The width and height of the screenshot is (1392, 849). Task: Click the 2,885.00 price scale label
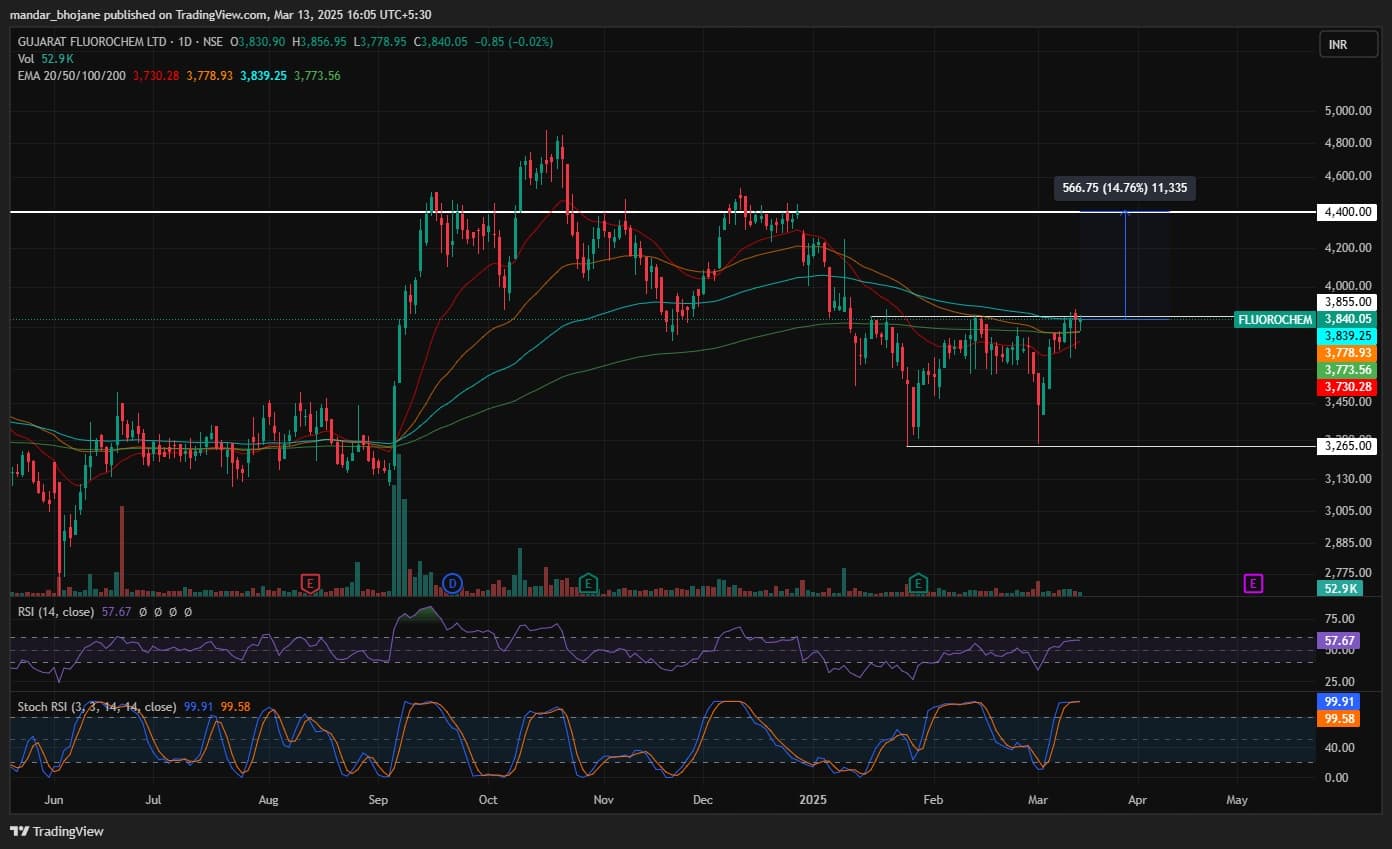[1349, 543]
